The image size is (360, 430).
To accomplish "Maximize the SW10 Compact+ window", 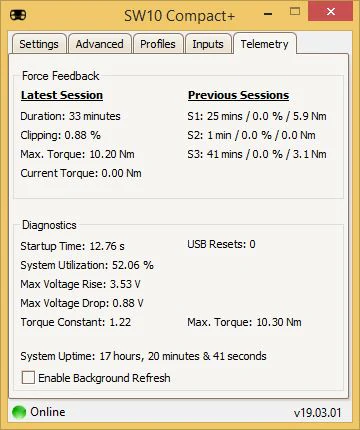I will click(x=295, y=12).
